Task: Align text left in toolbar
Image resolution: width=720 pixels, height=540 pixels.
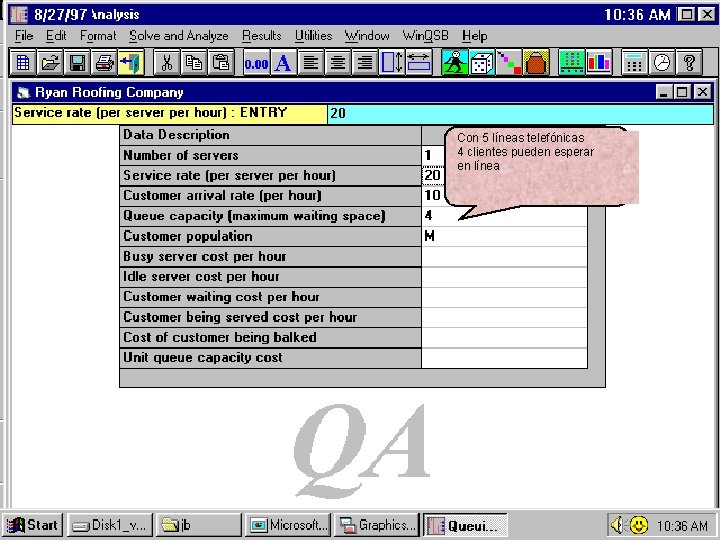Action: coord(311,62)
